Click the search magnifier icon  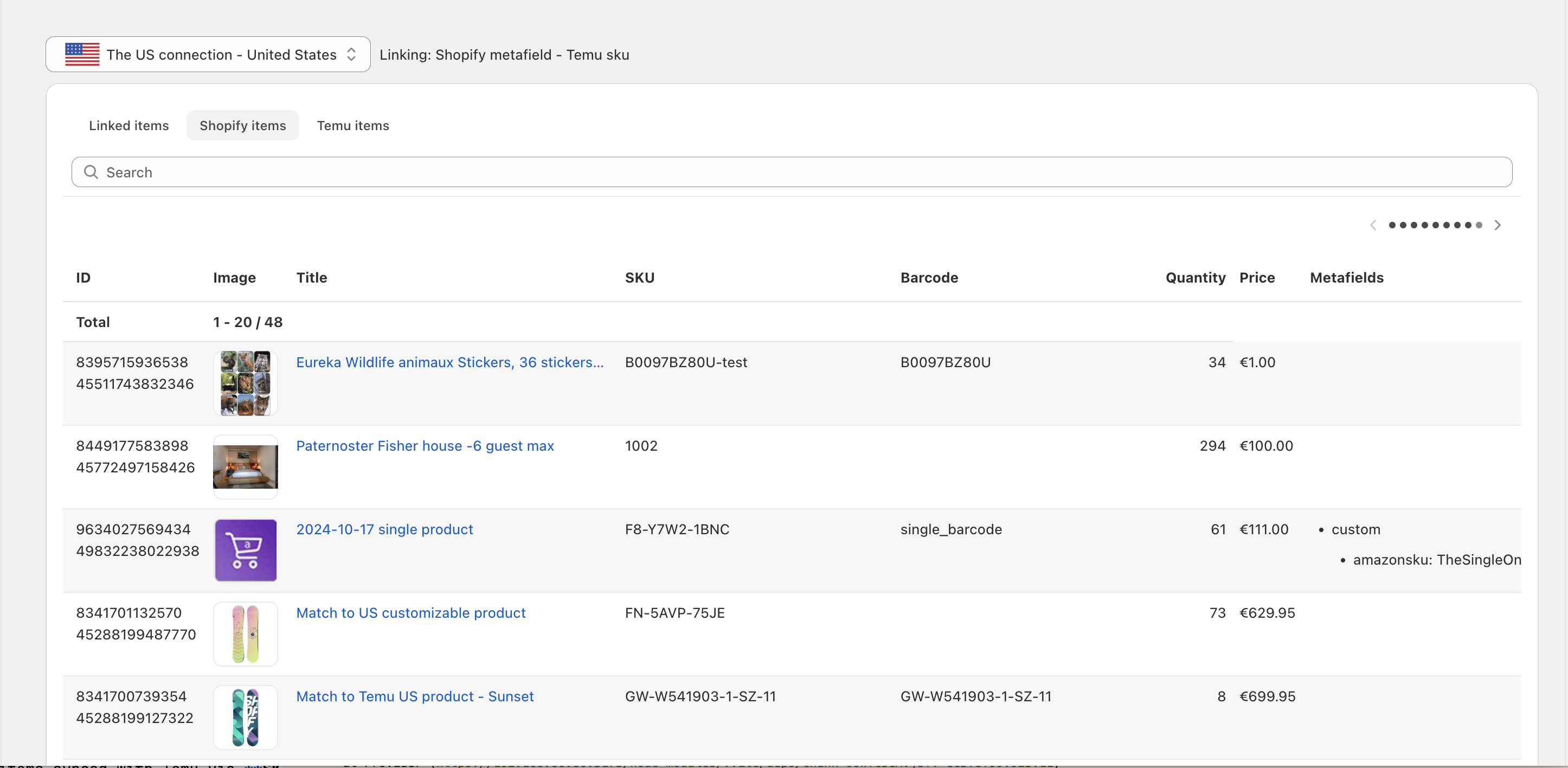(91, 172)
